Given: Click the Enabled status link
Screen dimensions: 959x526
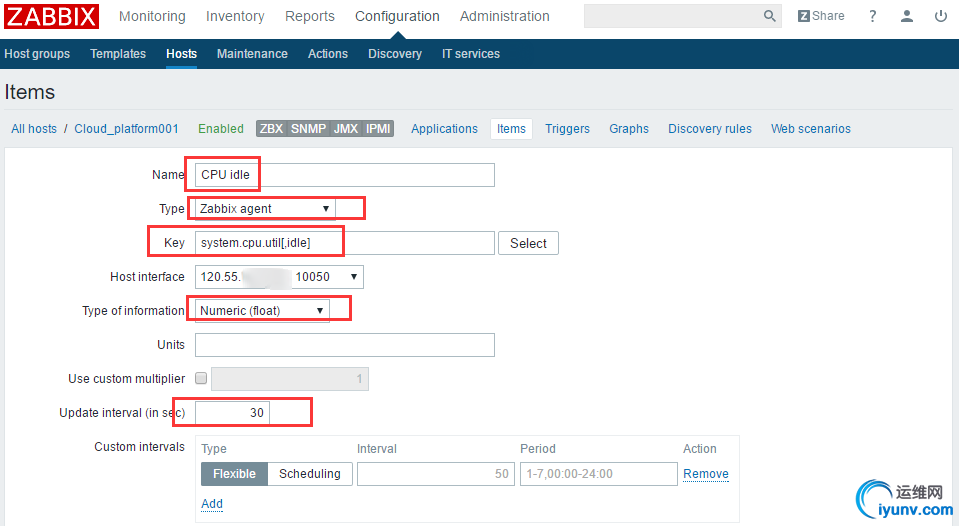Looking at the screenshot, I should (x=221, y=129).
